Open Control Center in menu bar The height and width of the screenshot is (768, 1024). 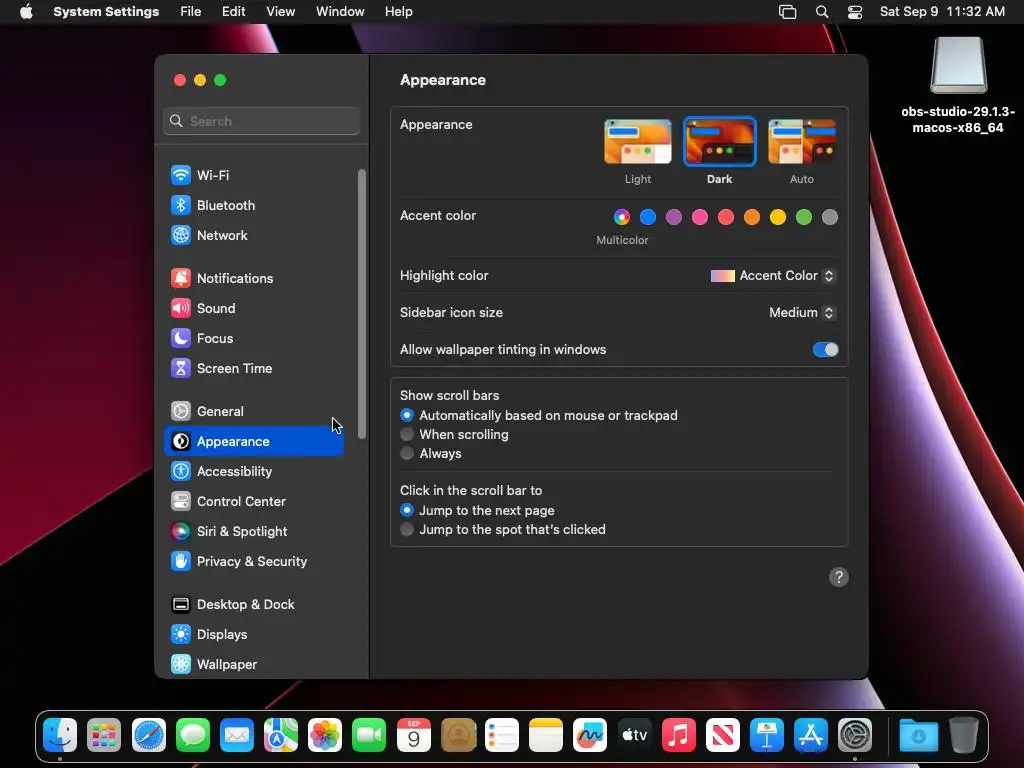tap(855, 12)
